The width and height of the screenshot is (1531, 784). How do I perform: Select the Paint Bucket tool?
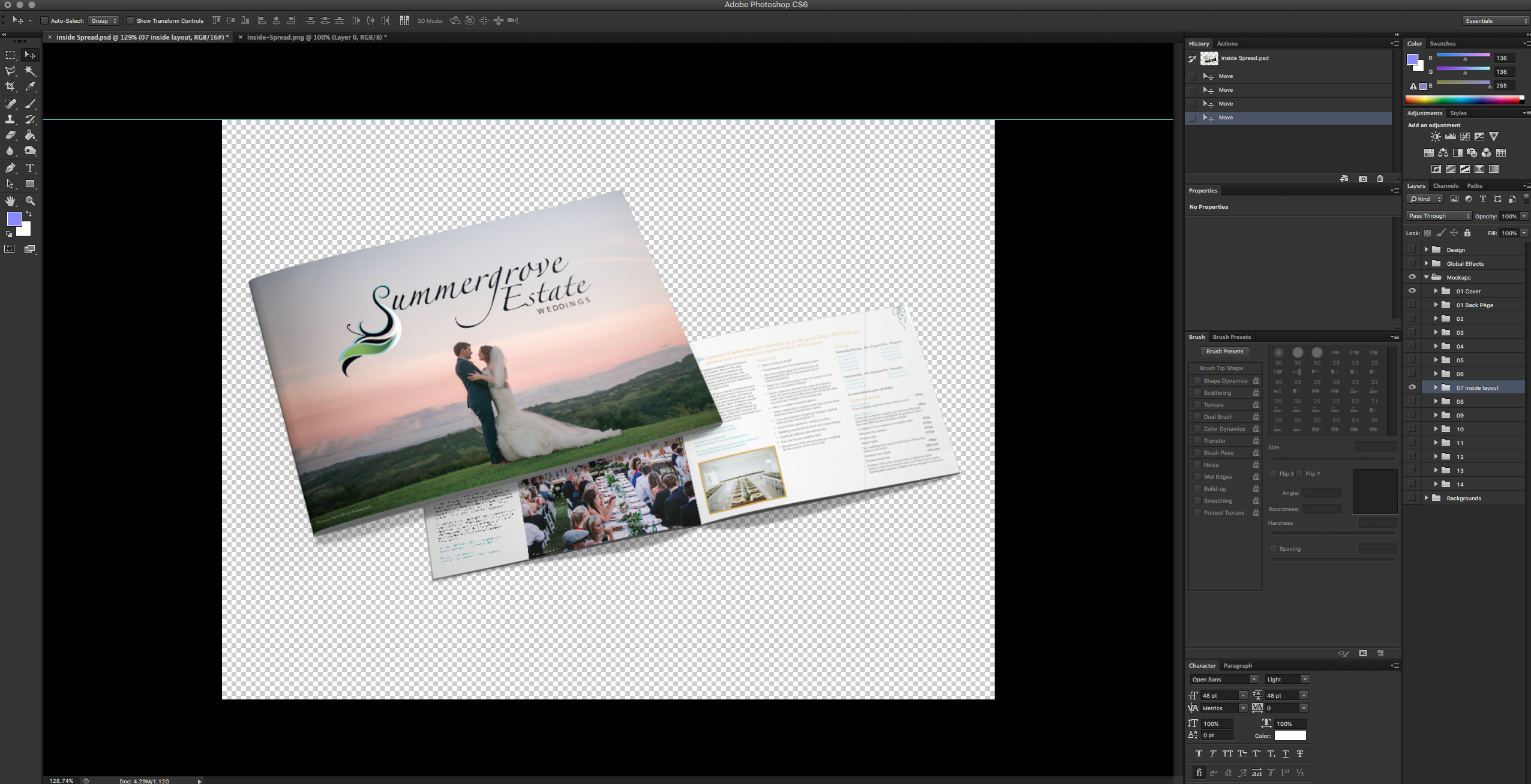30,135
